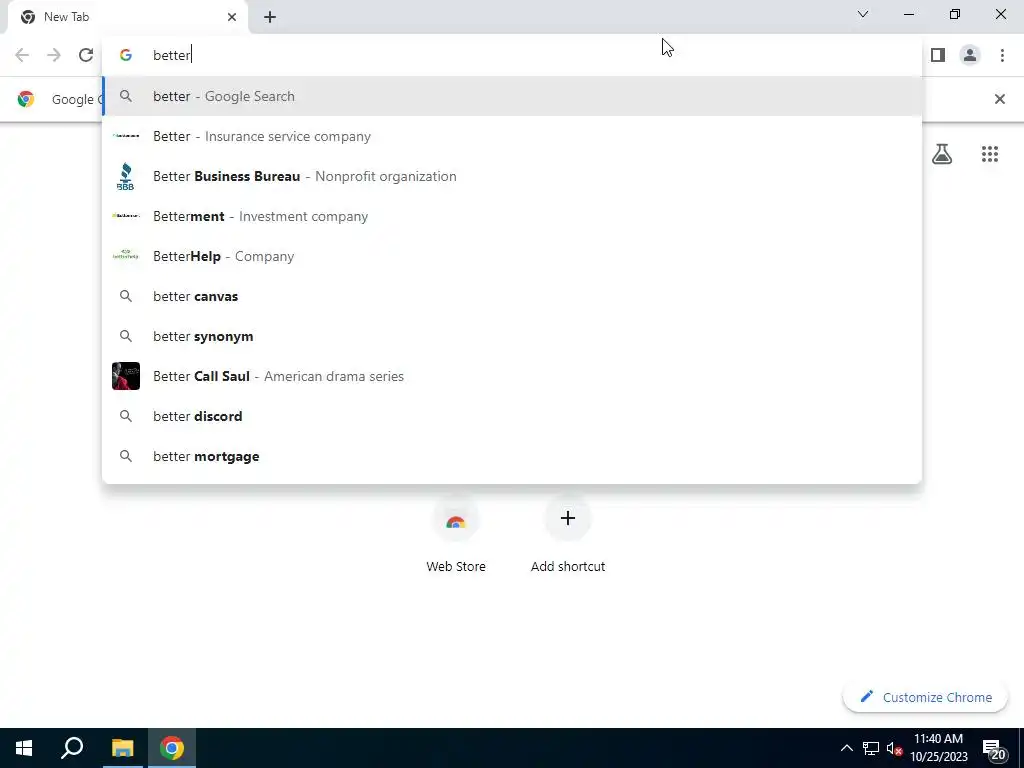
Task: Open the Chrome Labs flask icon
Action: pos(942,154)
